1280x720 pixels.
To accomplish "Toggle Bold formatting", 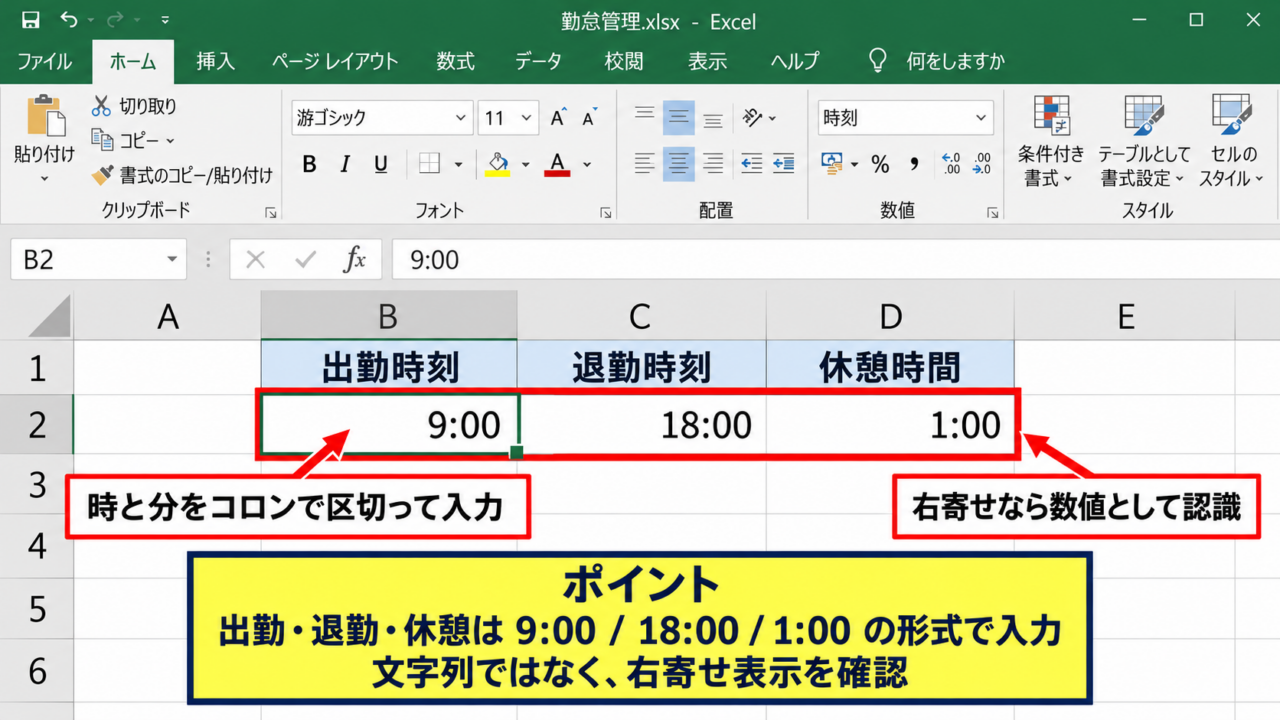I will tap(310, 164).
